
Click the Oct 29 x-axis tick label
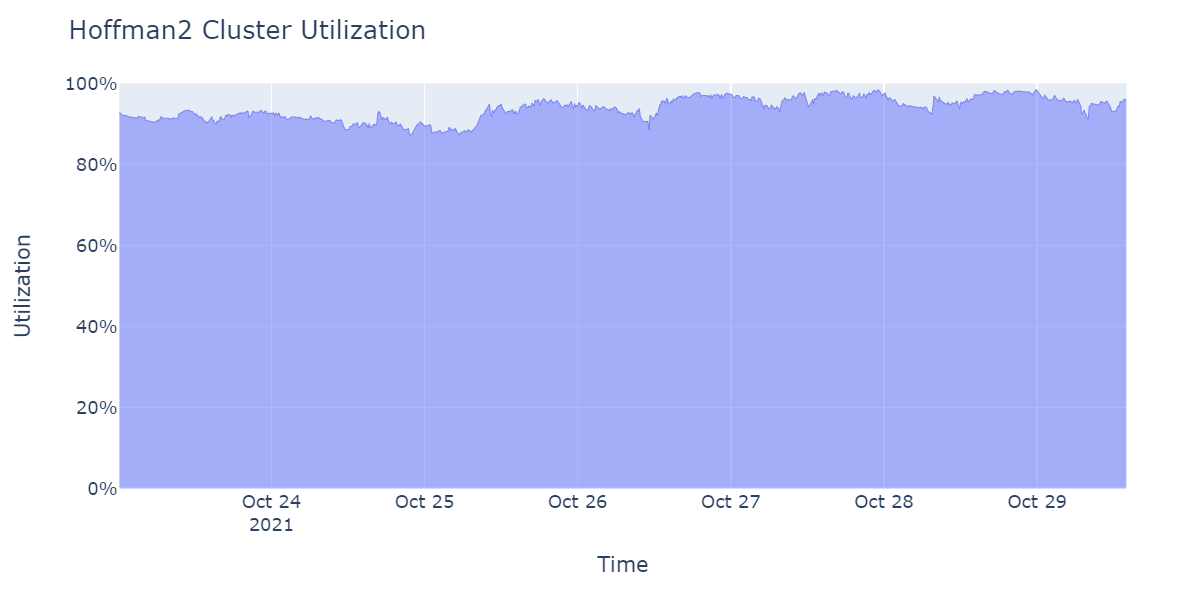pos(1037,502)
